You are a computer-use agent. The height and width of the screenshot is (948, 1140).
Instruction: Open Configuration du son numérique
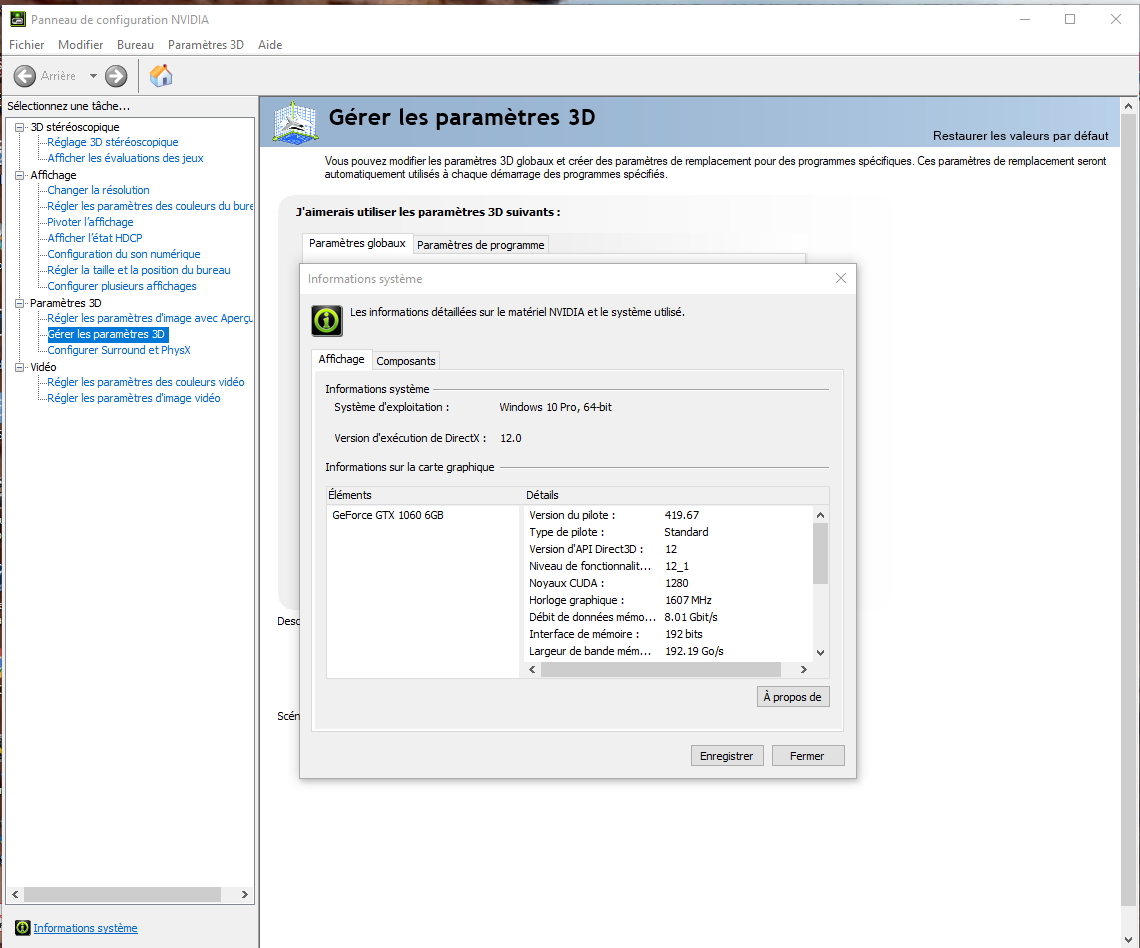(x=124, y=254)
